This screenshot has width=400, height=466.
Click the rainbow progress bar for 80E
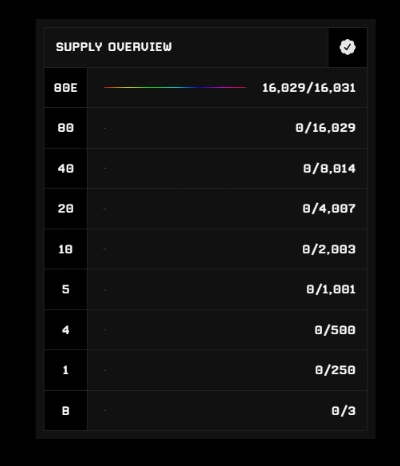click(175, 87)
